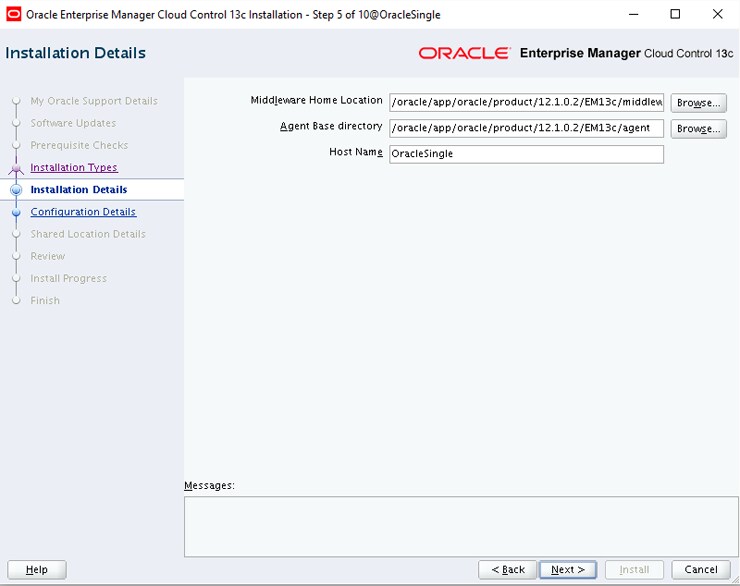Viewport: 740px width, 586px height.
Task: Open Help for this step
Action: click(37, 569)
